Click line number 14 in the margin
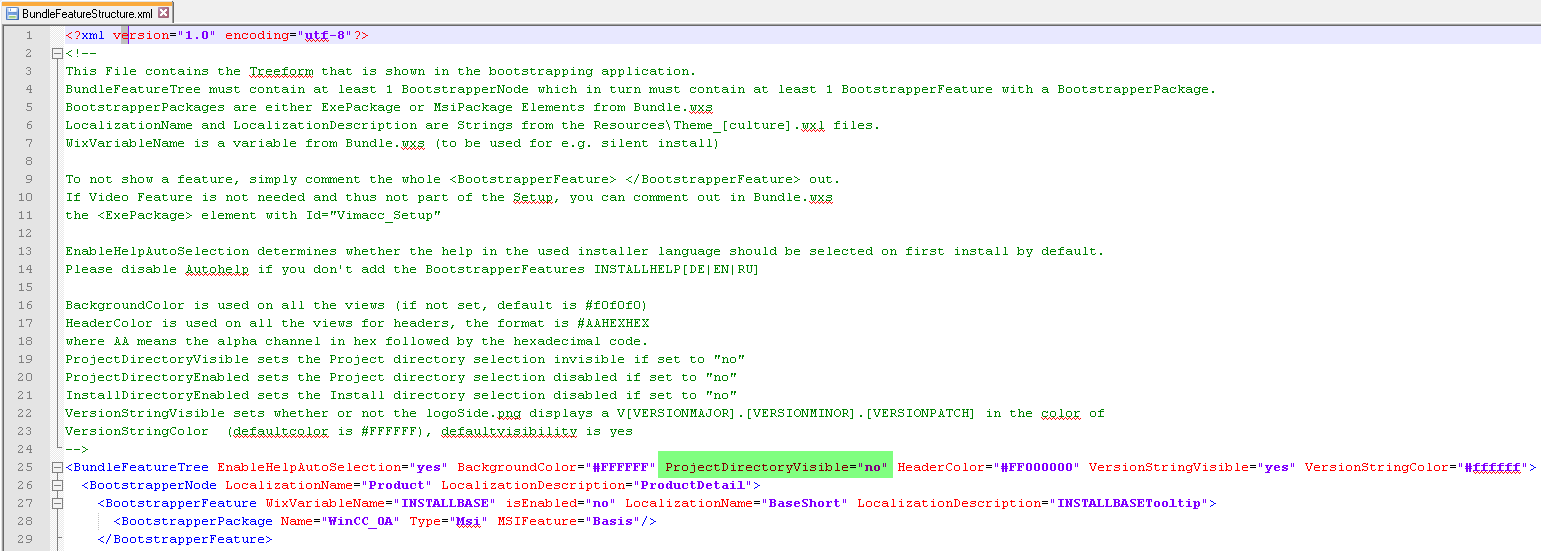Screen dimensions: 1541x551 tap(26, 269)
